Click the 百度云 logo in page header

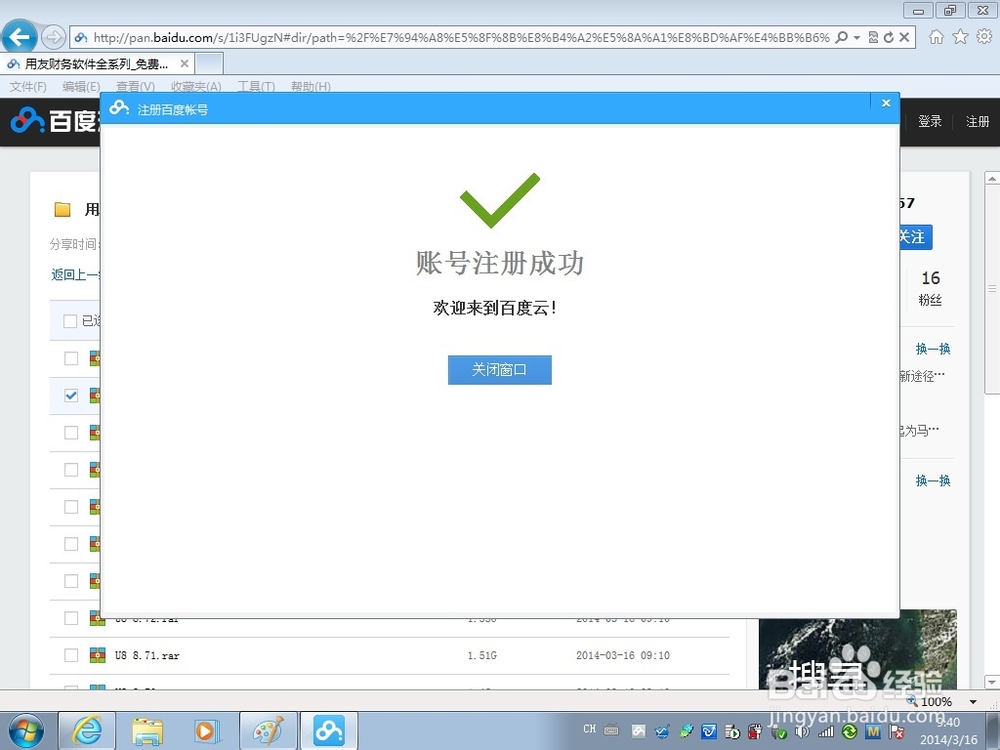[x=55, y=121]
